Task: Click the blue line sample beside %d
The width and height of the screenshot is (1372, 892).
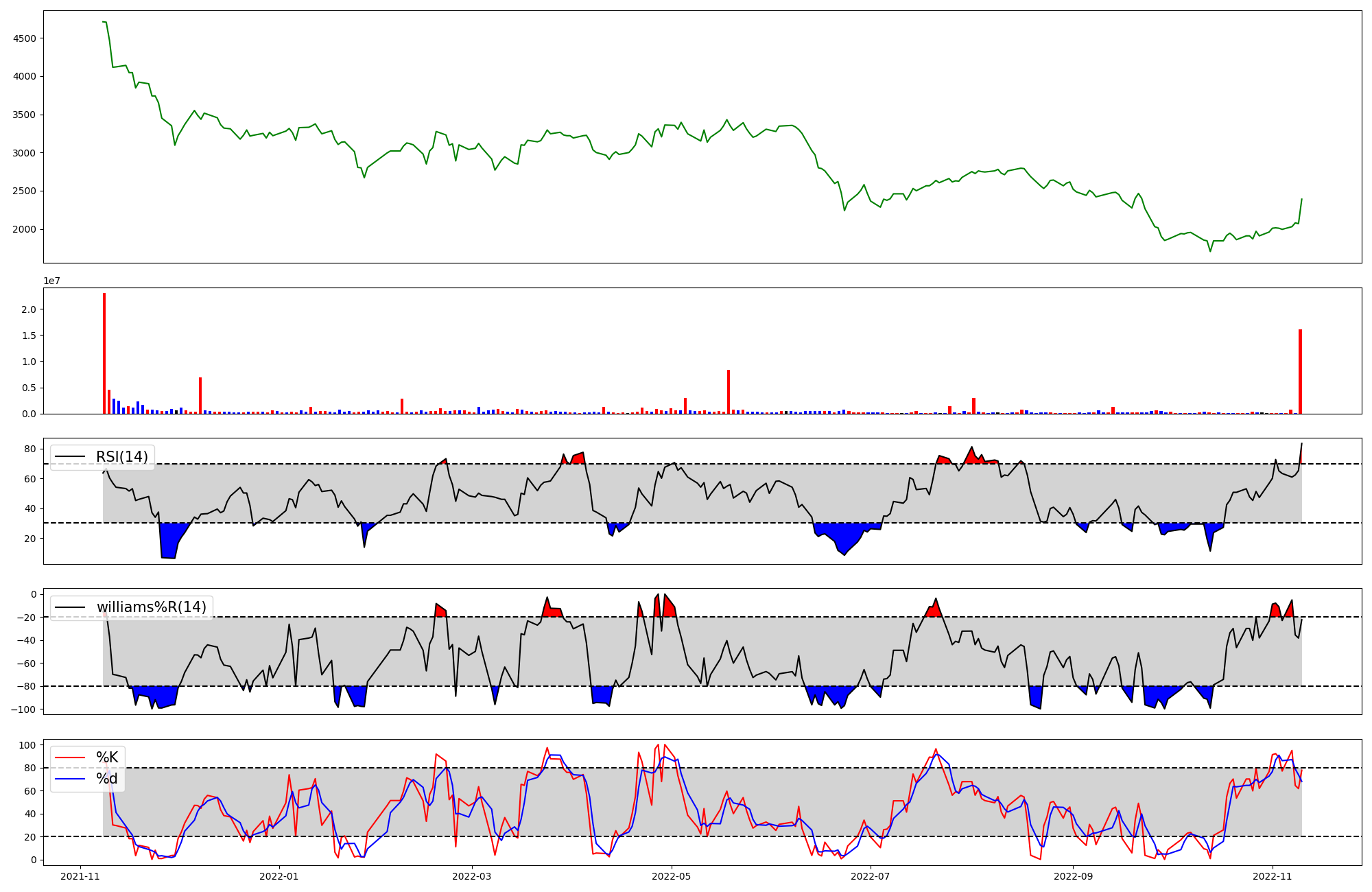Action: [x=70, y=779]
